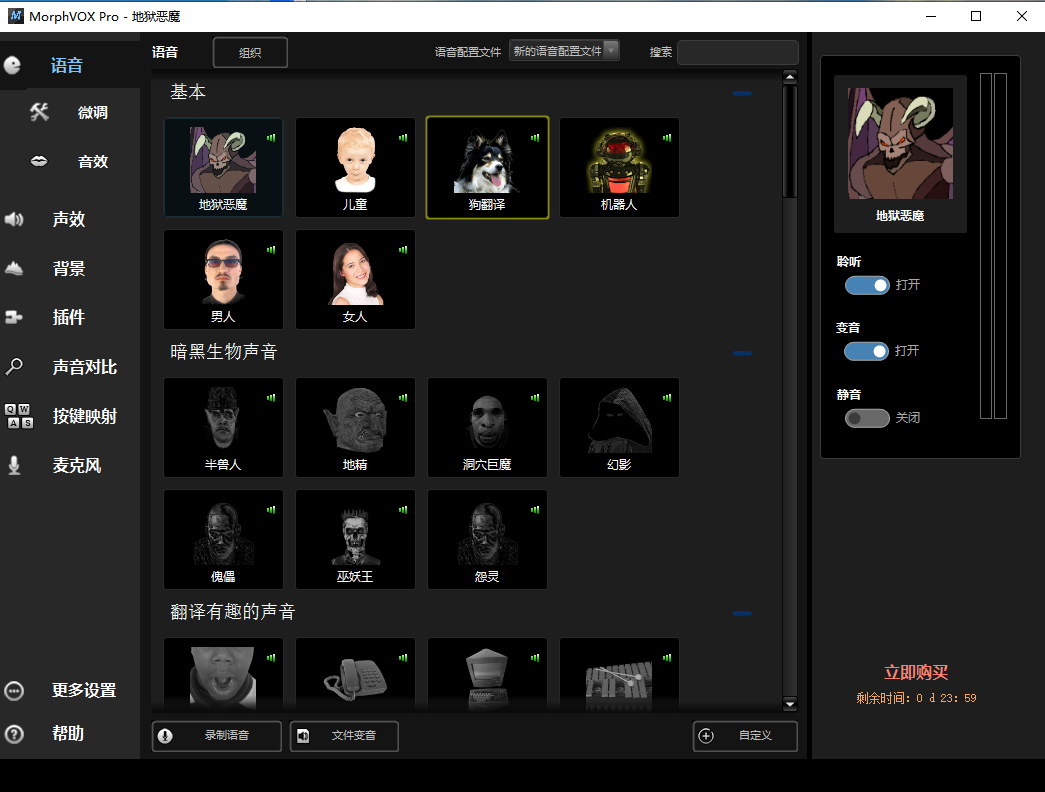Toggle the 变音 morph switch
1045x792 pixels.
(x=866, y=351)
